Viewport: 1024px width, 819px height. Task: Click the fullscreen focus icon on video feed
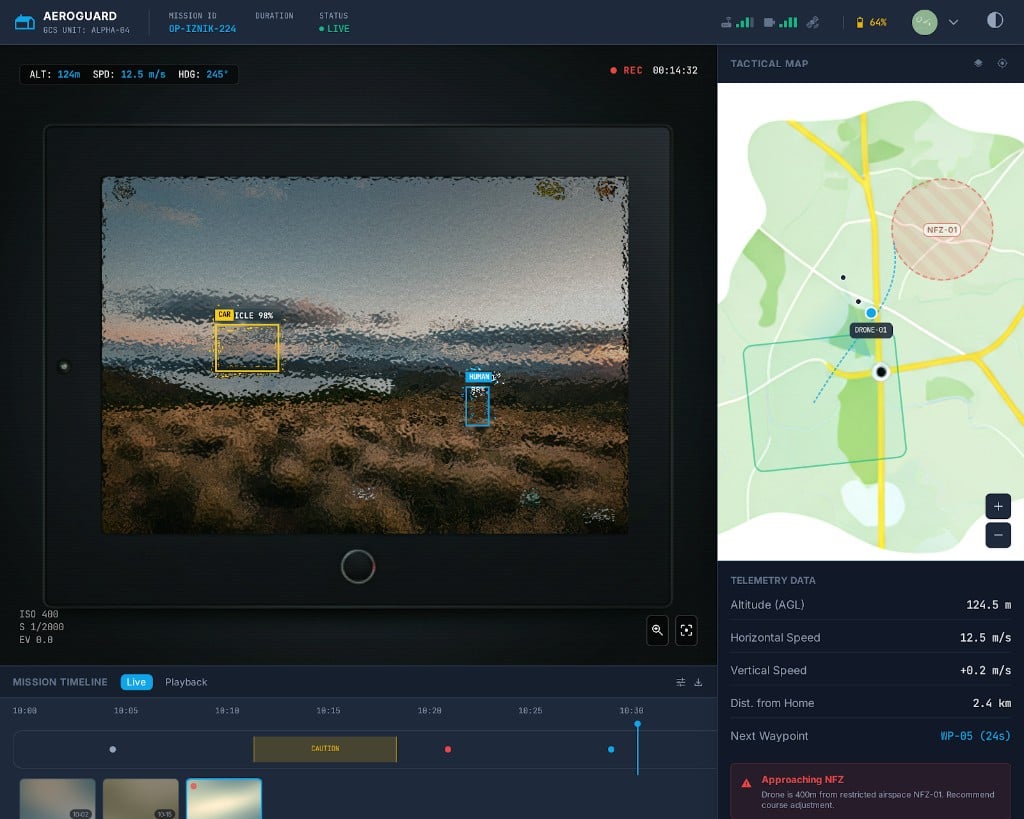687,631
